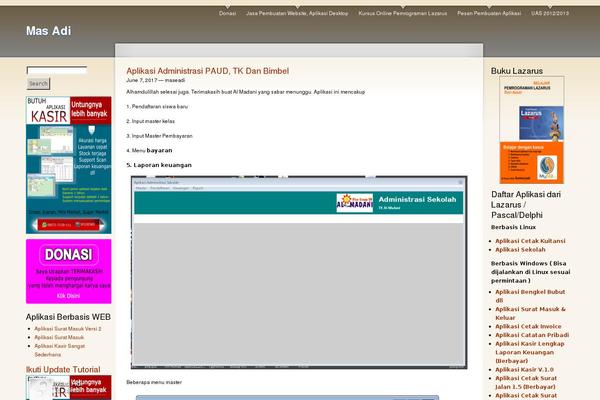The width and height of the screenshot is (600, 400).
Task: Open the Aplikasi Surat Masuk web link
Action: coord(59,338)
